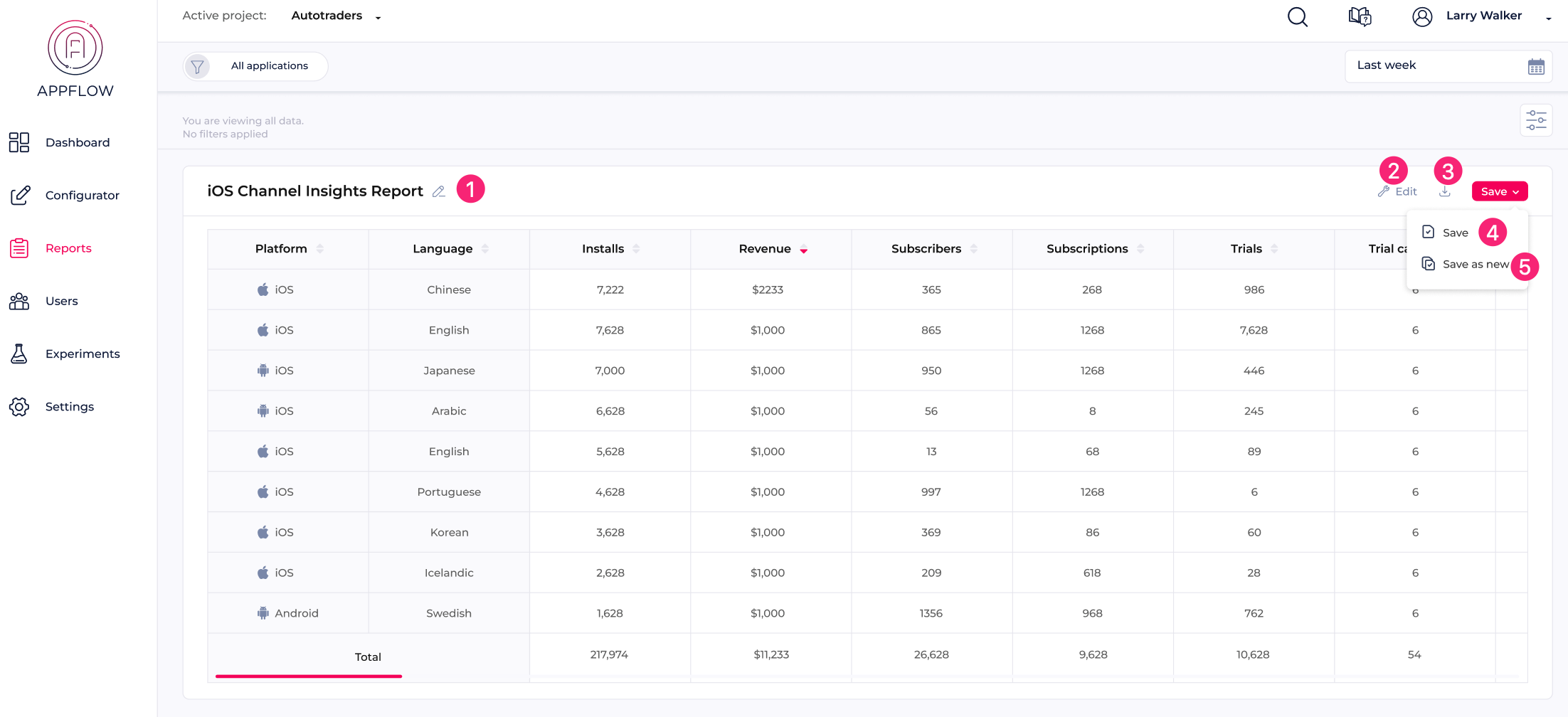
Task: Open the Dashboard section in sidebar
Action: 19,142
